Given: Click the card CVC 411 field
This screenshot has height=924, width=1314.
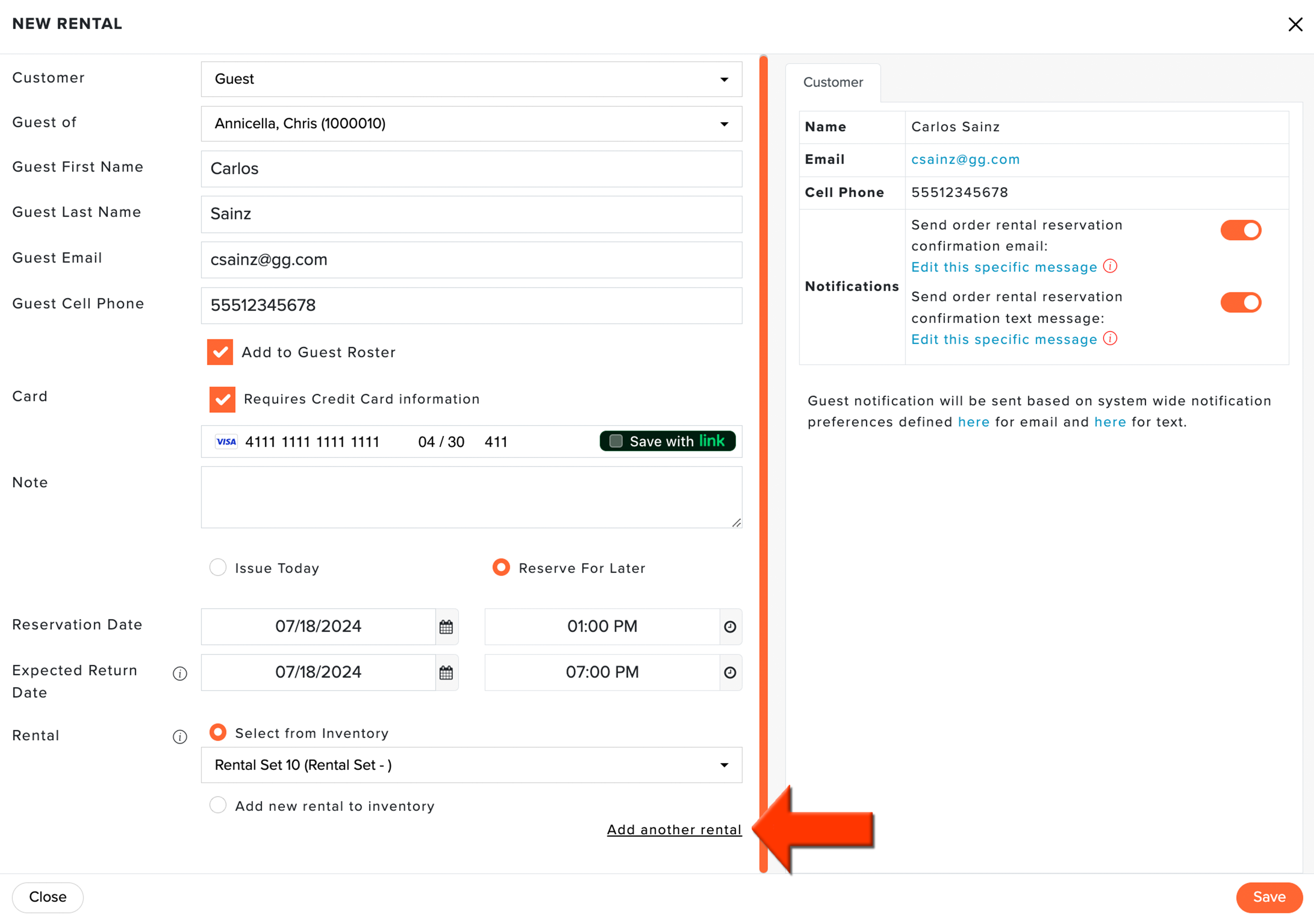Looking at the screenshot, I should pos(495,442).
